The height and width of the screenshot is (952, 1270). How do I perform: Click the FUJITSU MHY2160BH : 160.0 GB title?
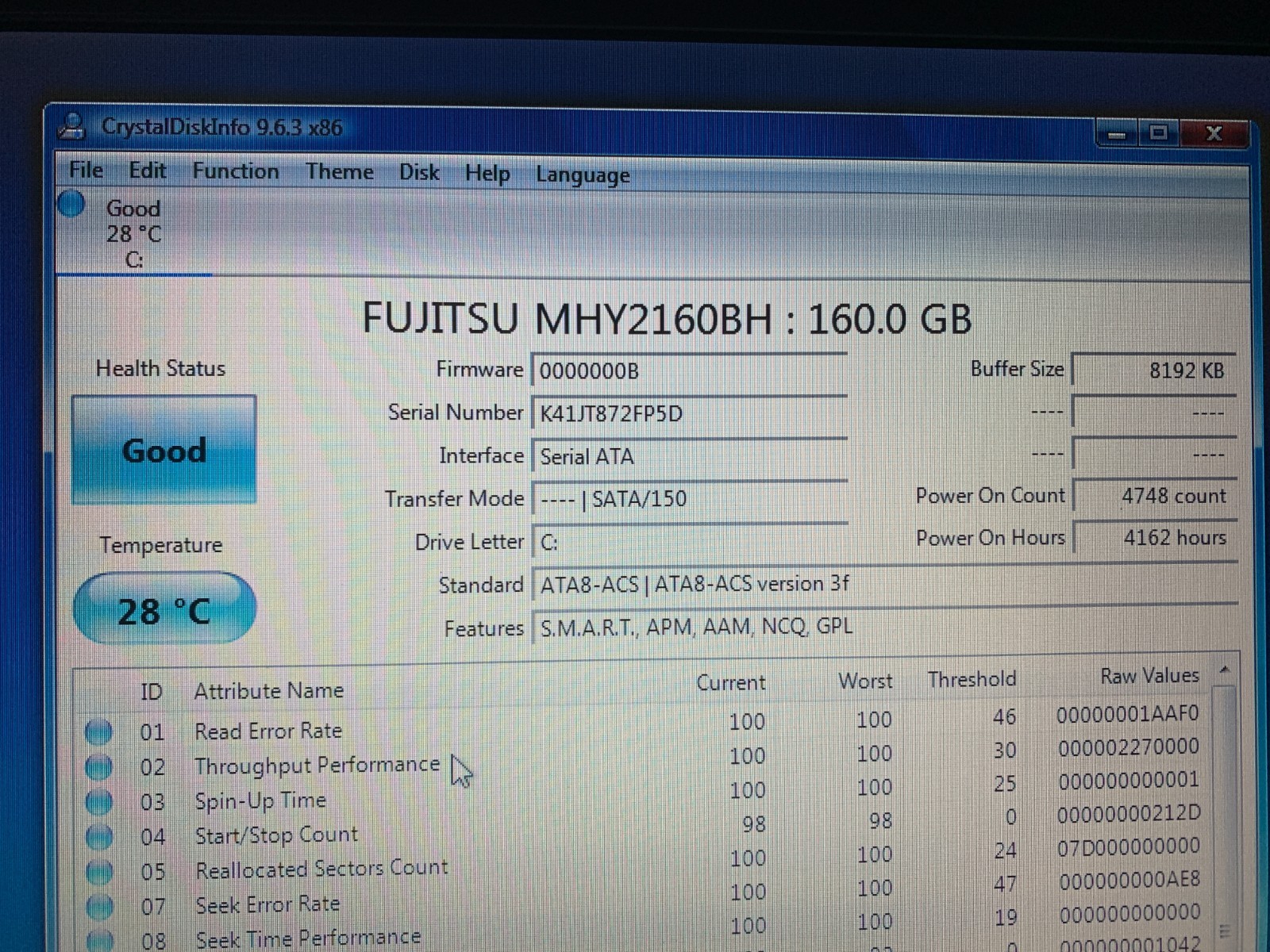click(667, 319)
